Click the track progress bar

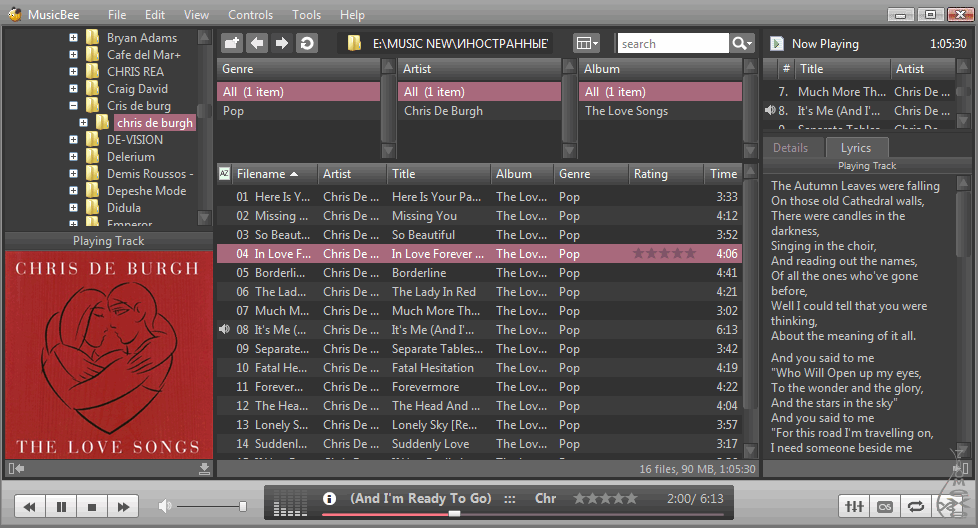coord(523,514)
